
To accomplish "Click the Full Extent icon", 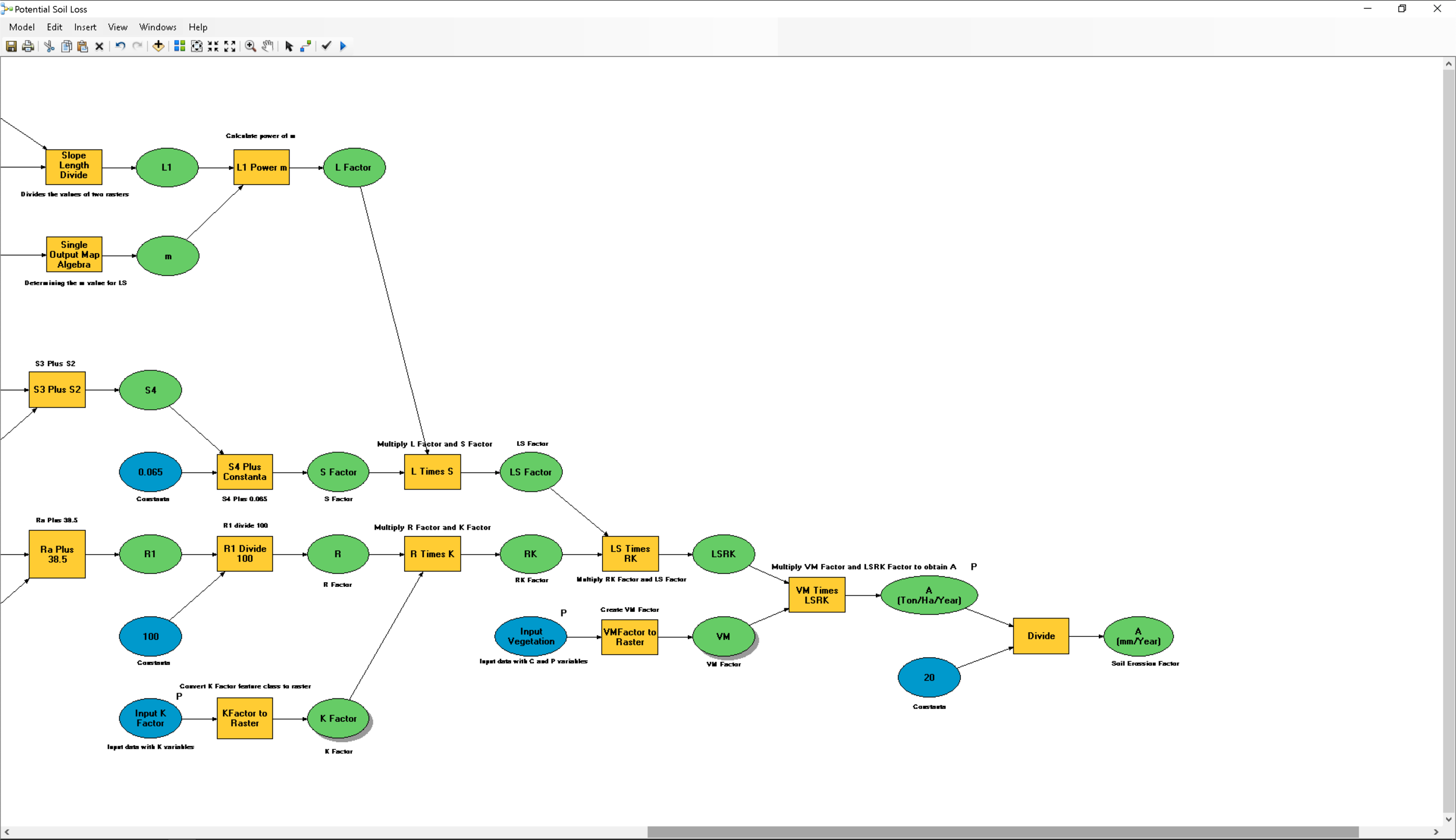I will 197,46.
